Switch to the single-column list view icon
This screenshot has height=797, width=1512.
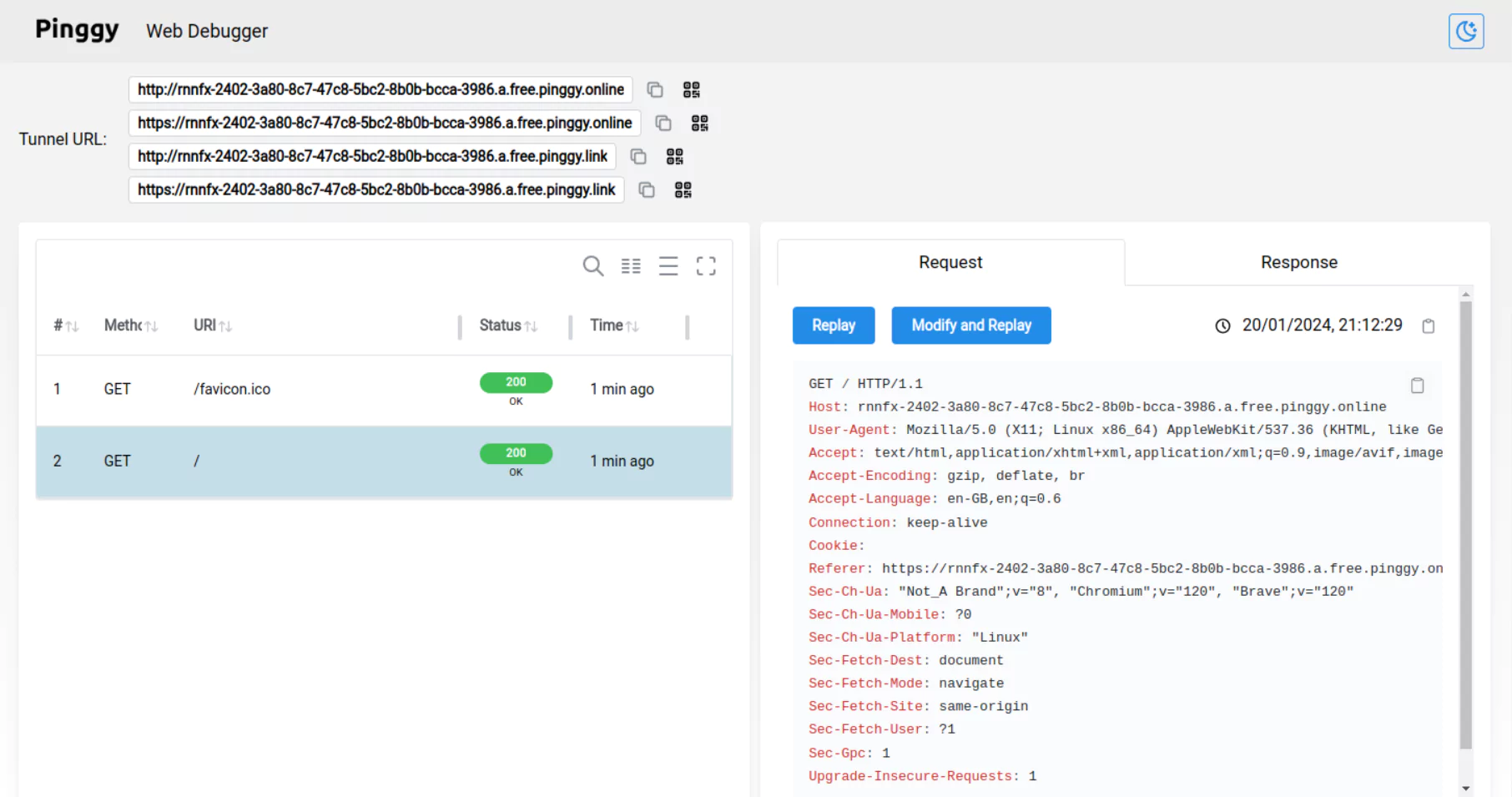pos(668,266)
